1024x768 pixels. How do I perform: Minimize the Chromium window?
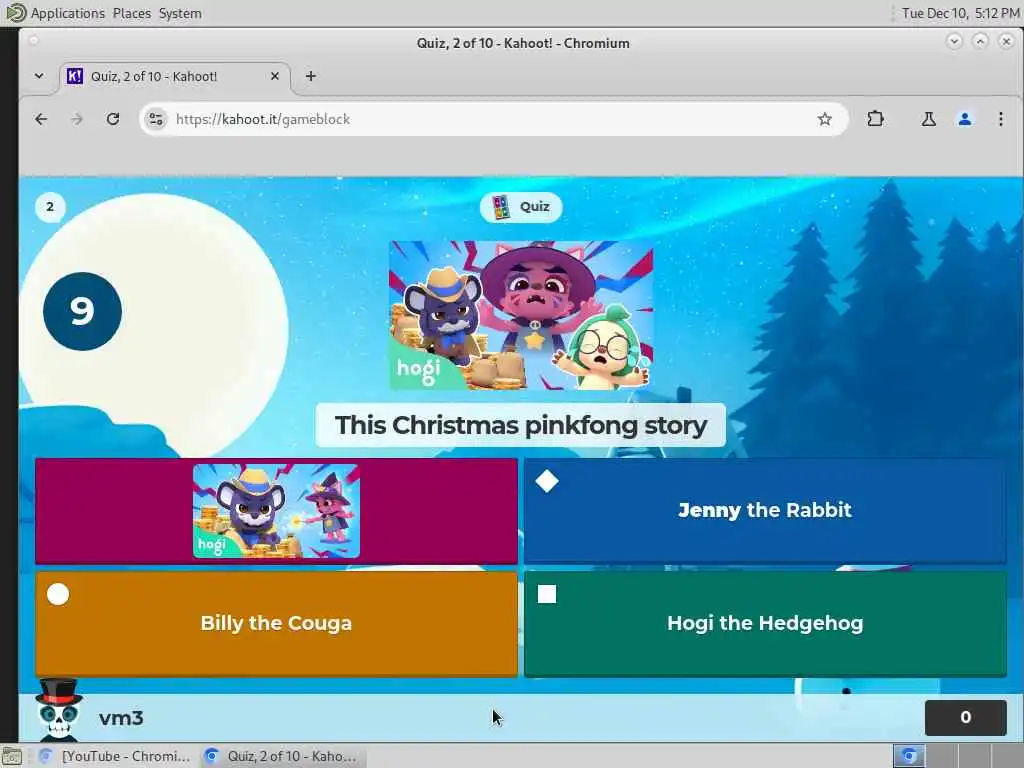[x=954, y=41]
